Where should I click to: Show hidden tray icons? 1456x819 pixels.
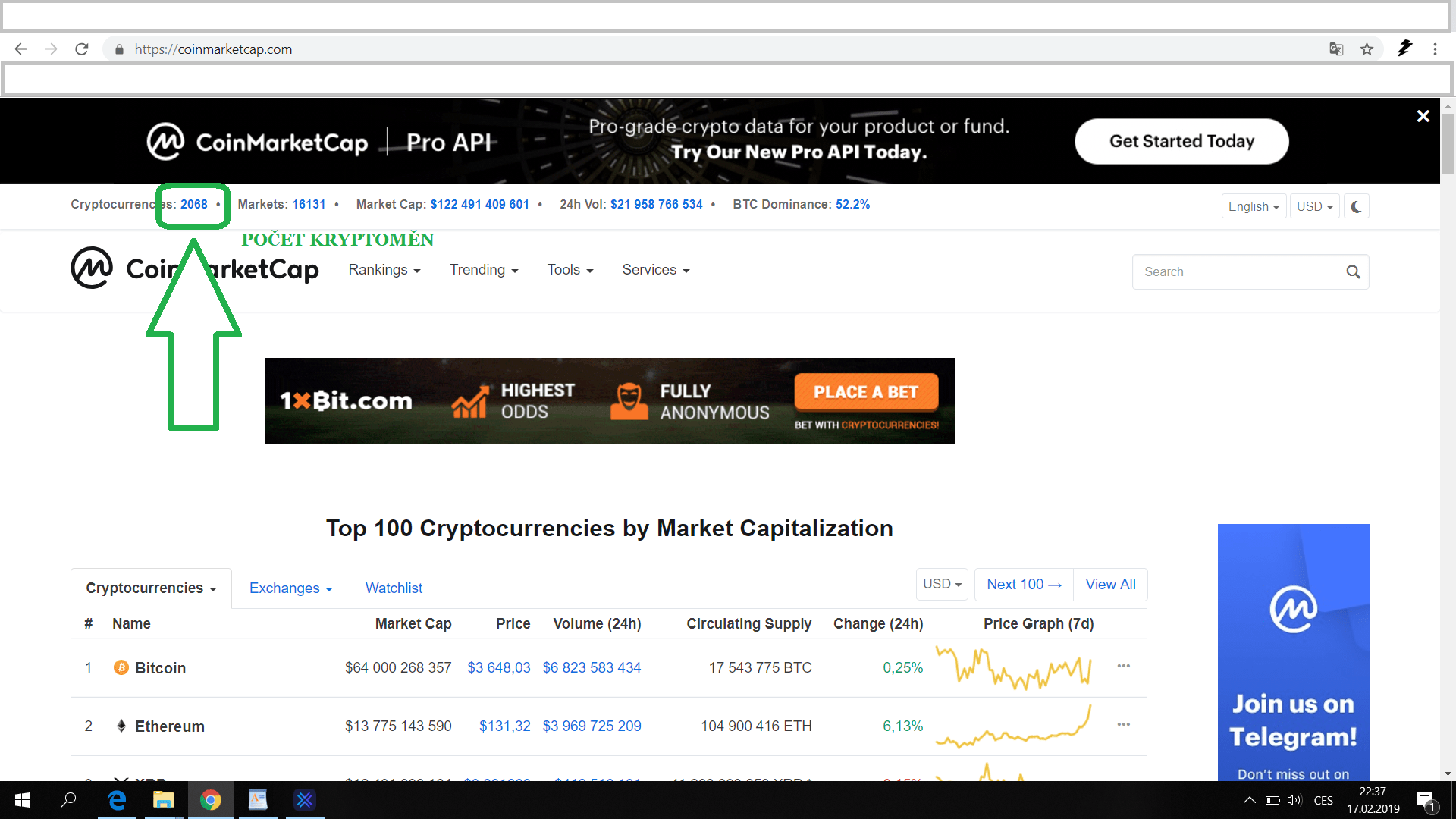click(x=1249, y=800)
